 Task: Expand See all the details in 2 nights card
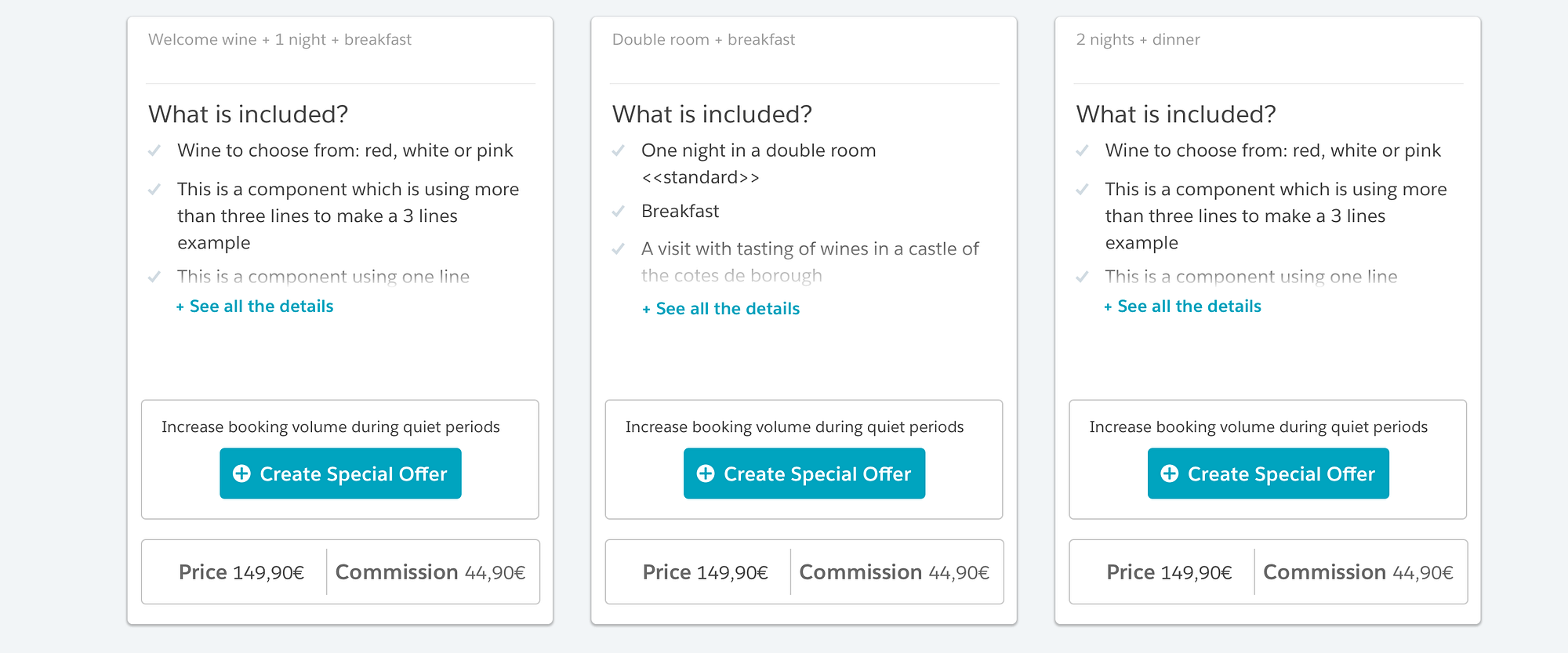click(1183, 307)
